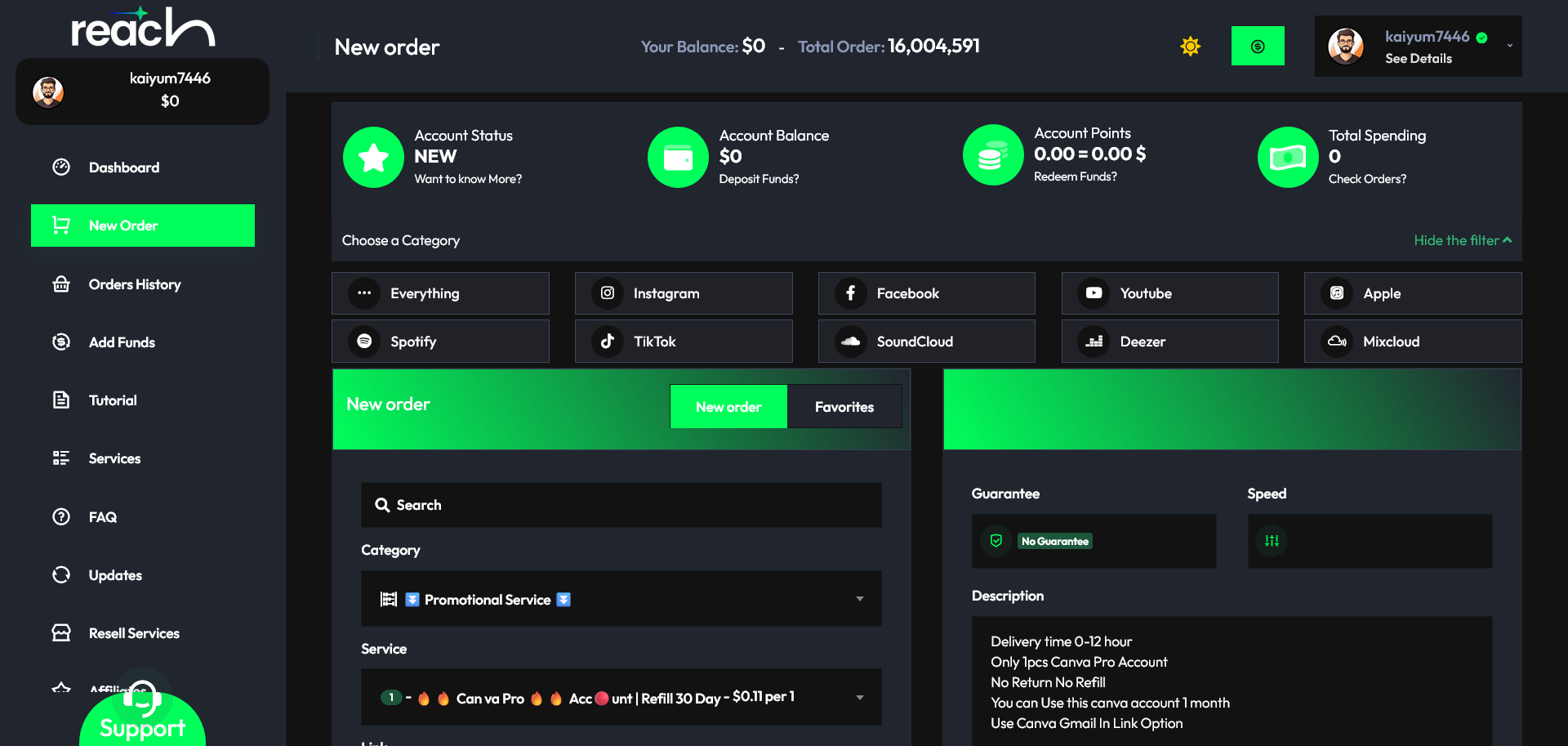Image resolution: width=1568 pixels, height=746 pixels.
Task: Click the Your Balance $0 text
Action: [703, 47]
